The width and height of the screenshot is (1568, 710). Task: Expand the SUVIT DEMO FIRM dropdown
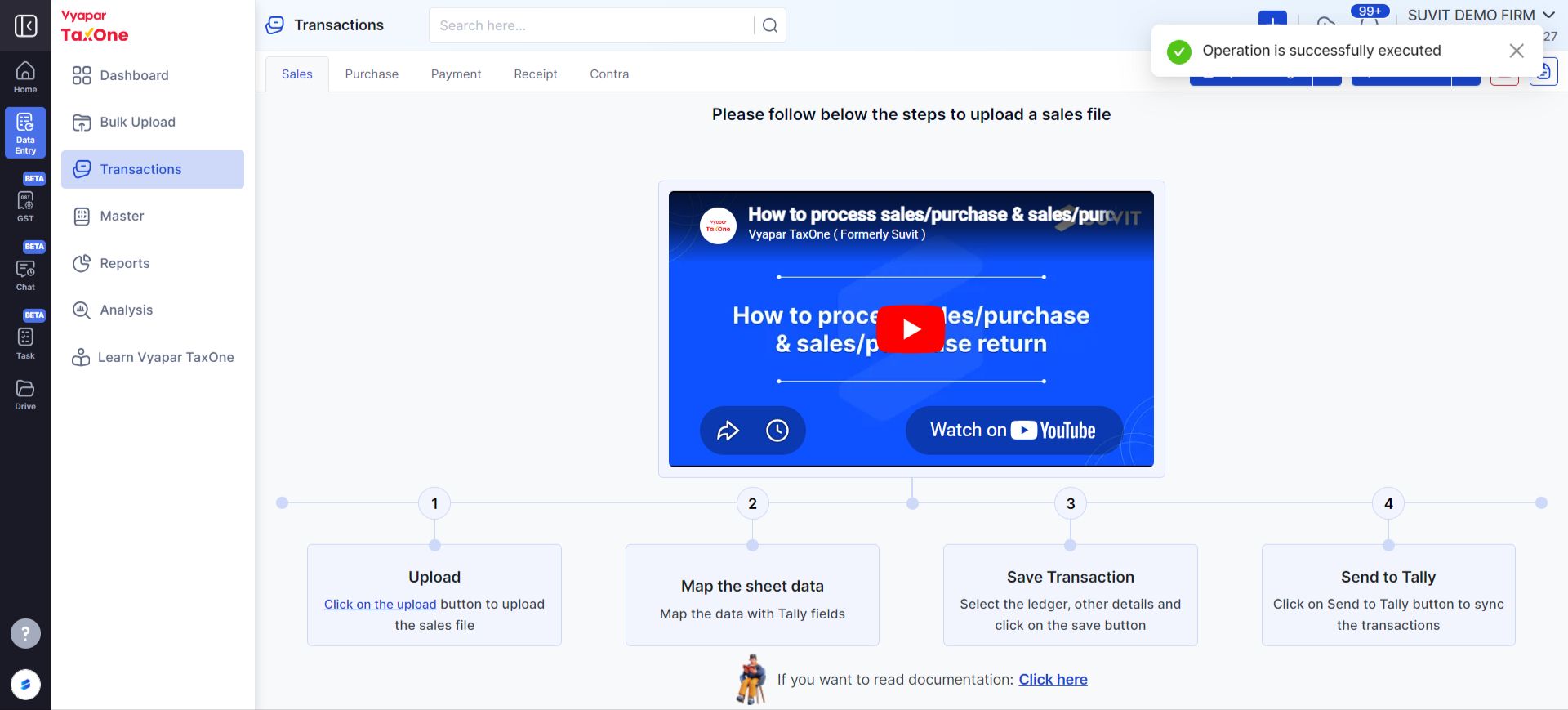(1481, 16)
